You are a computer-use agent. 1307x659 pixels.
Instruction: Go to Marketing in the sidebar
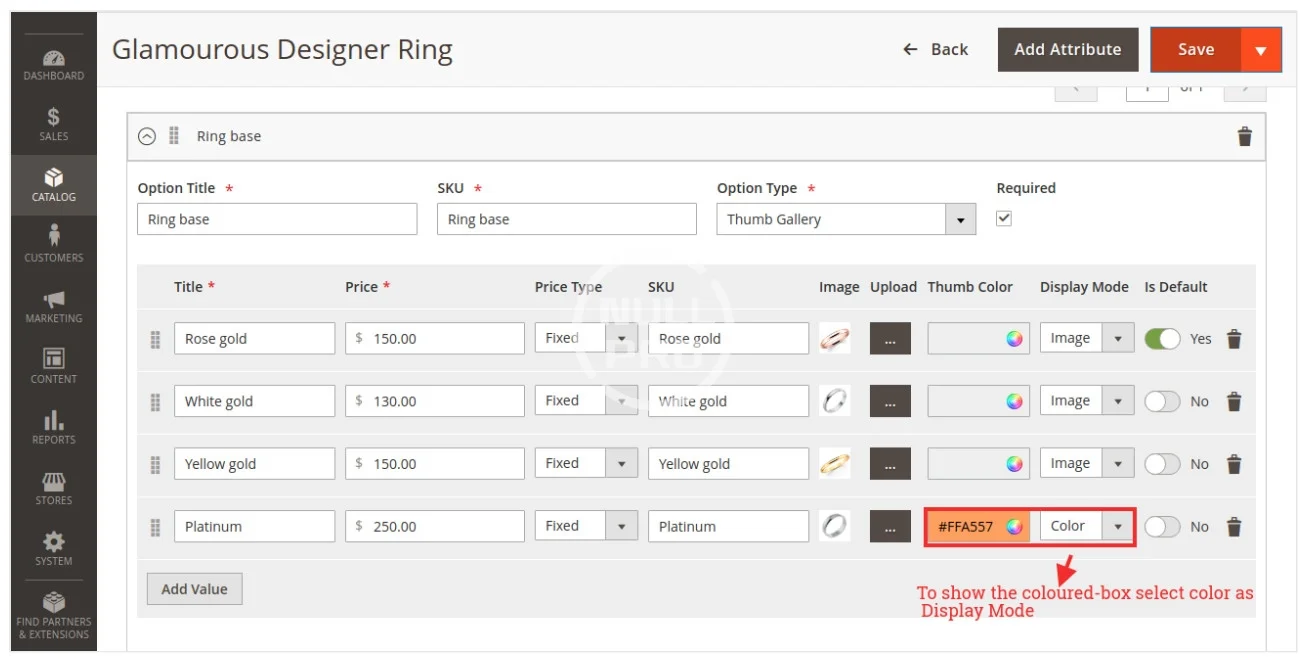[x=54, y=306]
